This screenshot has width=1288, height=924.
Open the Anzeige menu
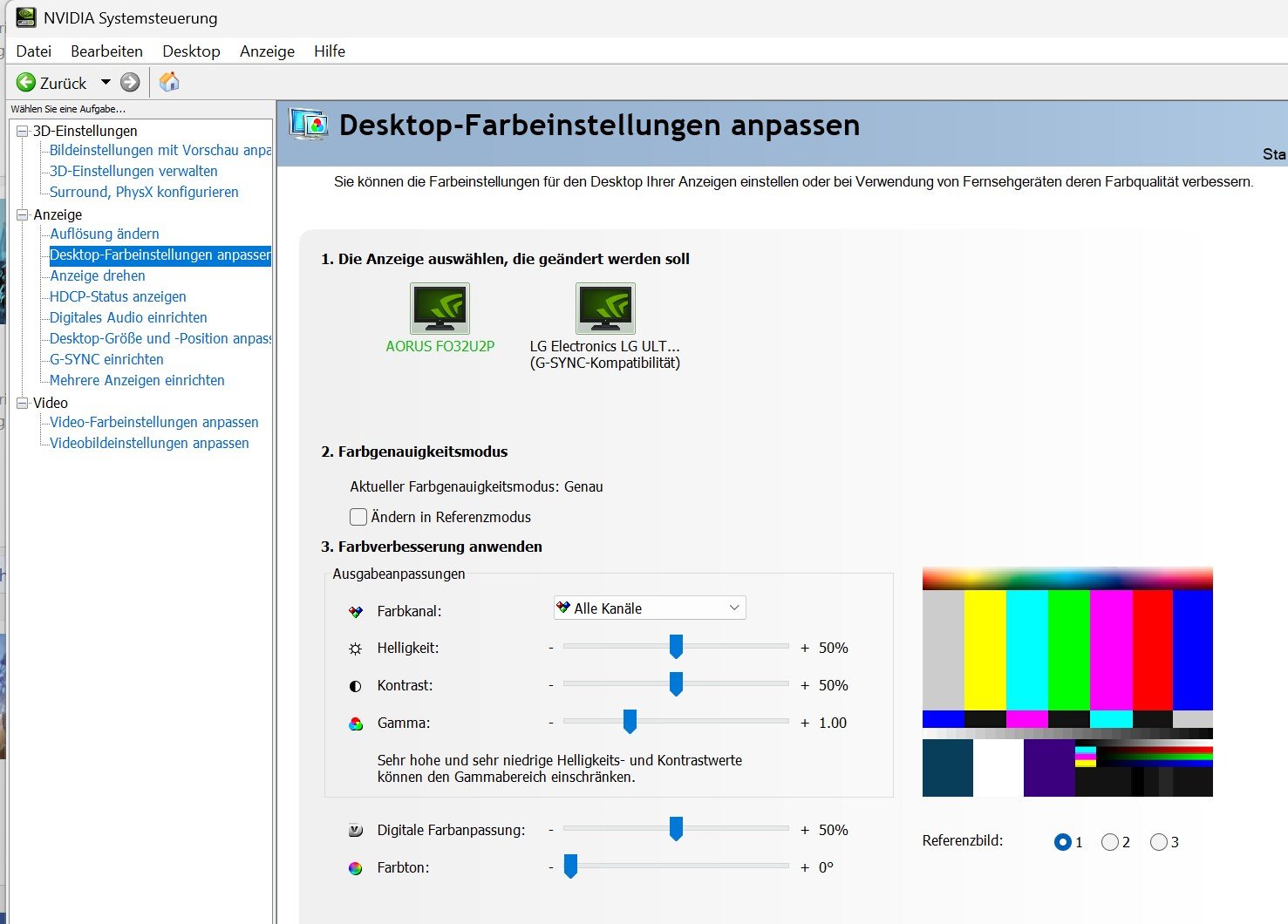pos(267,51)
